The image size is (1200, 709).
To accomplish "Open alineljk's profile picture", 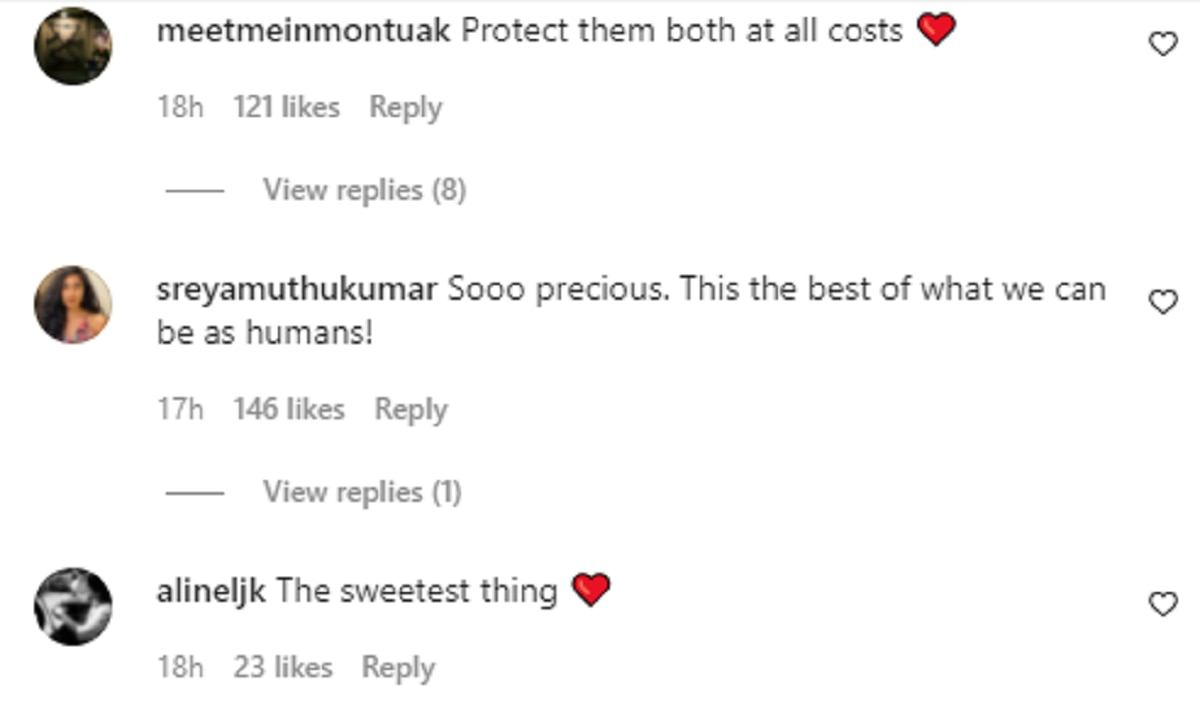I will 73,606.
